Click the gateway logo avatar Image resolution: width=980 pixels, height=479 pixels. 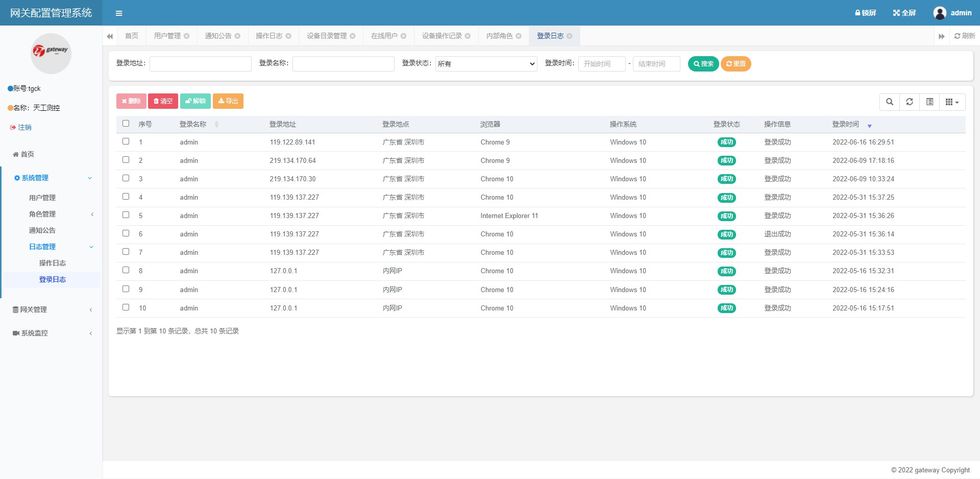click(x=51, y=52)
